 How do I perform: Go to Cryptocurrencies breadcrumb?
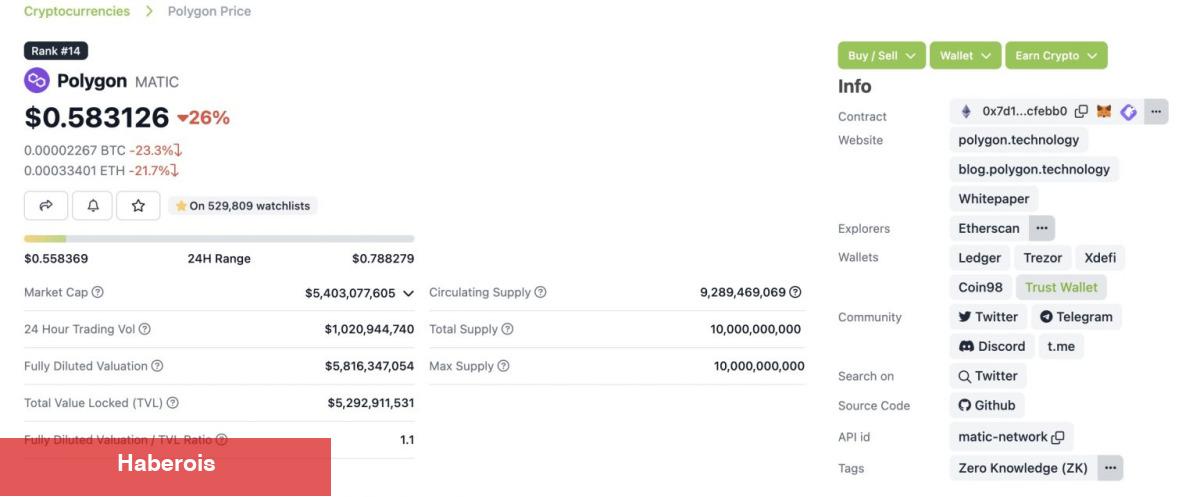pyautogui.click(x=77, y=11)
